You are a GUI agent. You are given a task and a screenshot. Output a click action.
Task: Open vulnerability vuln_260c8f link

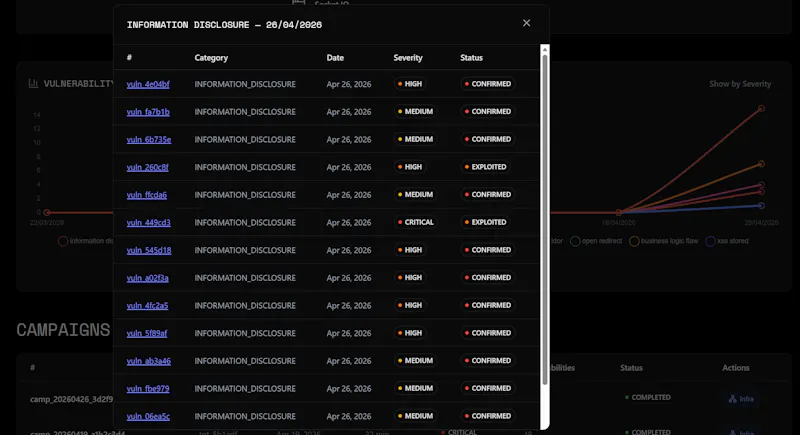click(x=147, y=167)
